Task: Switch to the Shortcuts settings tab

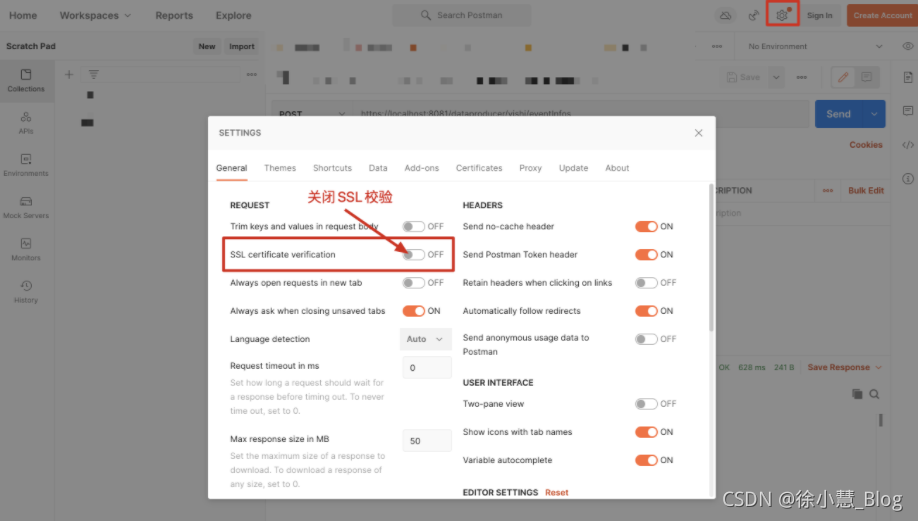Action: [x=332, y=168]
